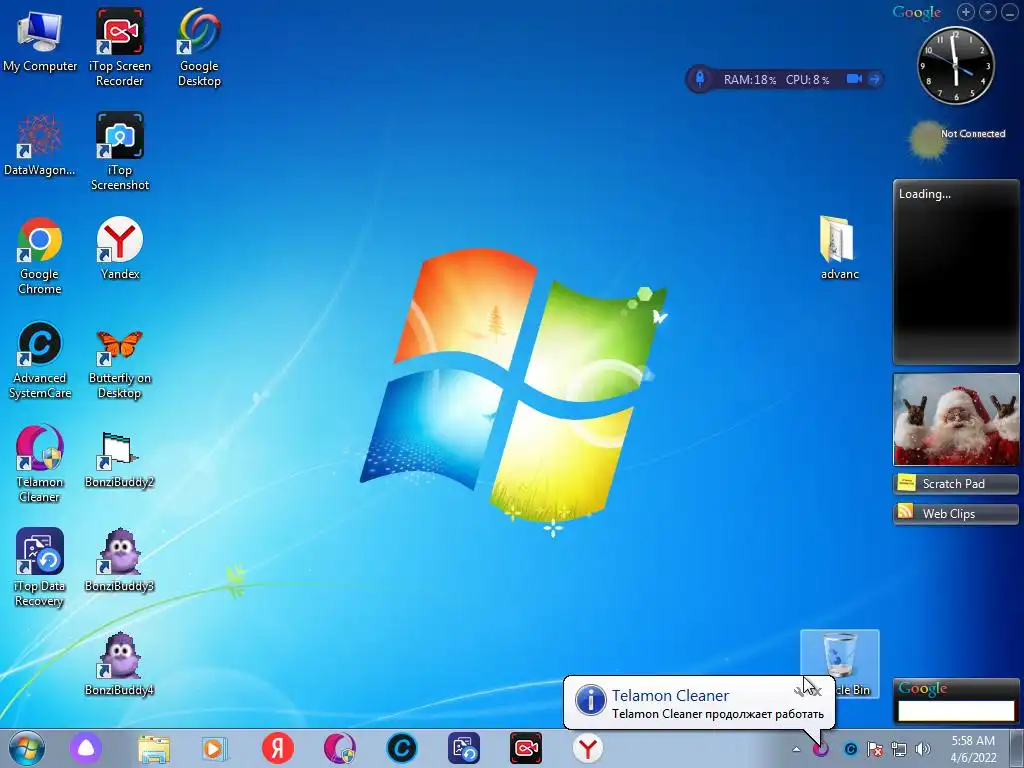Click the notification balloon info icon
1024x768 pixels.
tap(590, 700)
